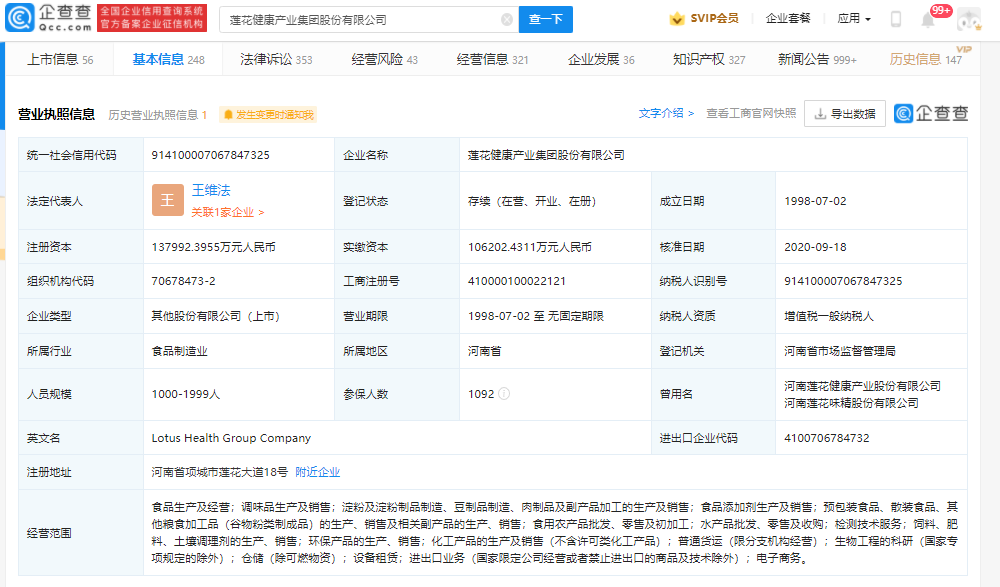This screenshot has height=587, width=1000.
Task: Click former name 河南莲花味精股份有限公司
Action: [x=851, y=403]
